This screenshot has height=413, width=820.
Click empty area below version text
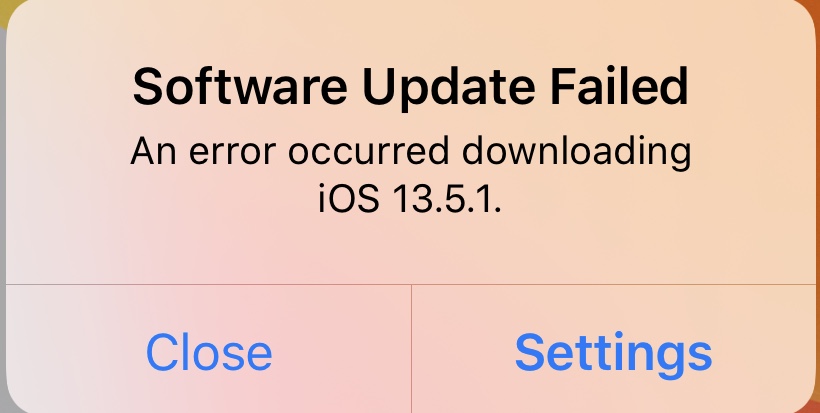tap(411, 250)
